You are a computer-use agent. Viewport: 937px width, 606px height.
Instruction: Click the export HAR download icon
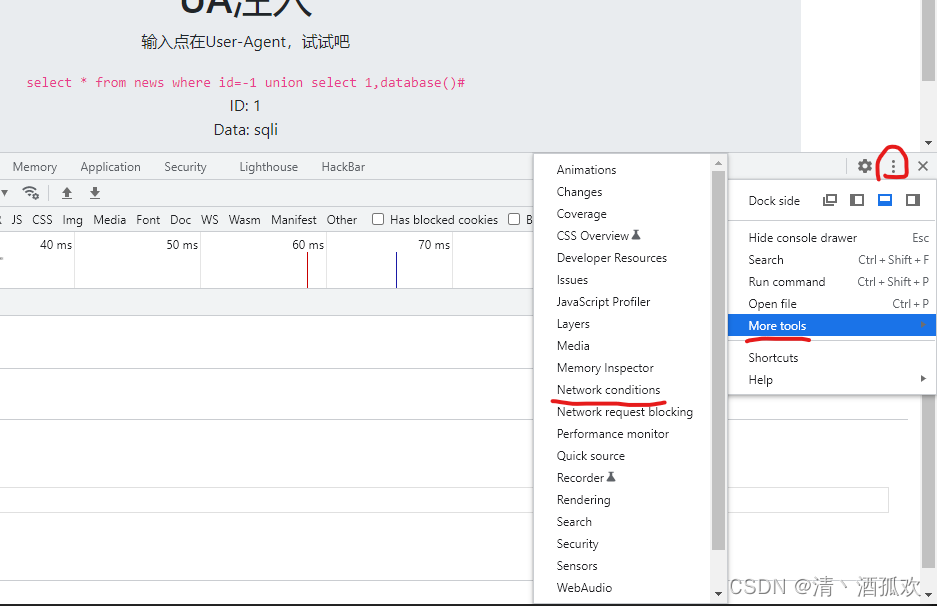[93, 193]
